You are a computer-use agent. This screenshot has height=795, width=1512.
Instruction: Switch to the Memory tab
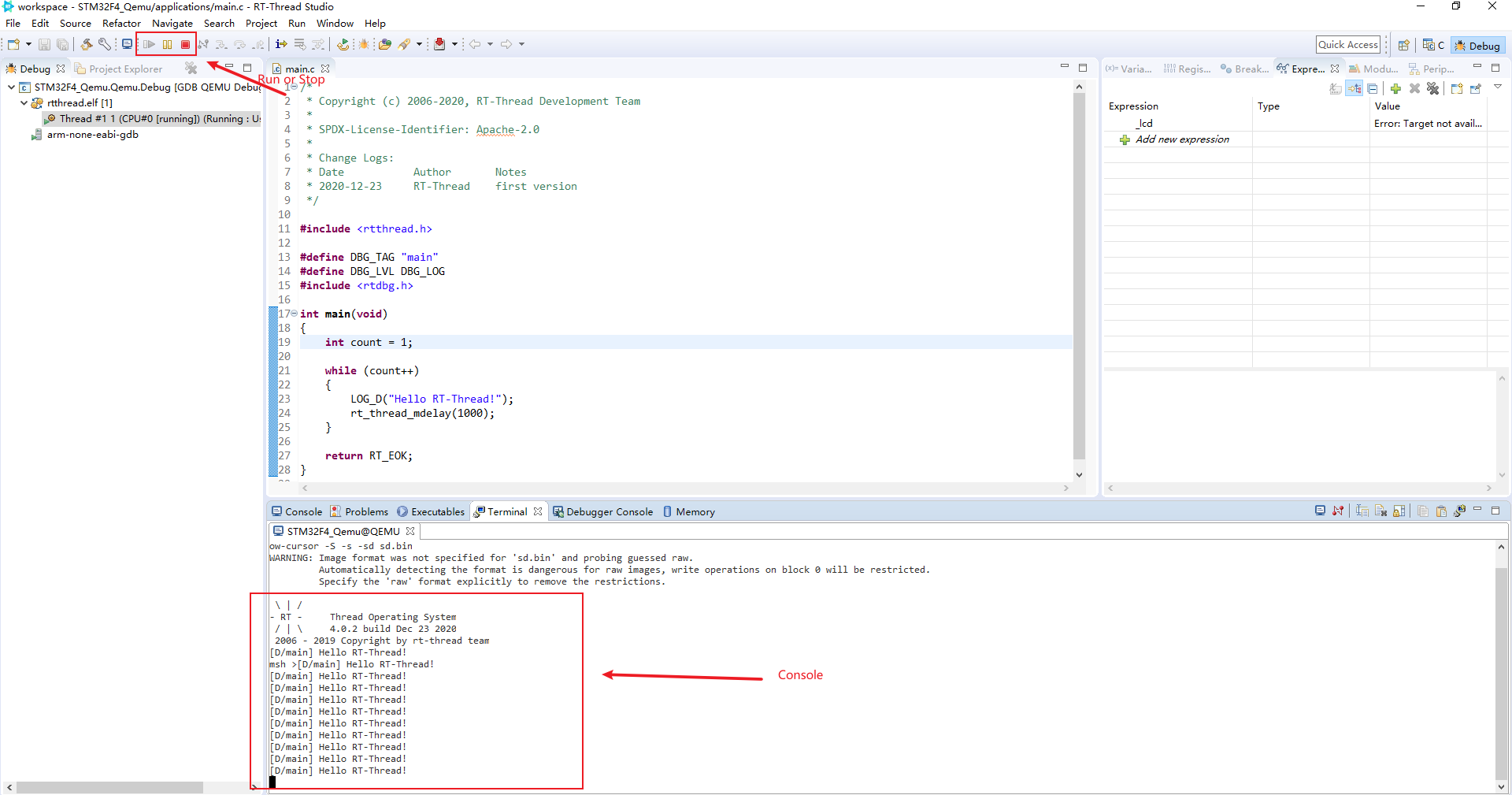[689, 512]
